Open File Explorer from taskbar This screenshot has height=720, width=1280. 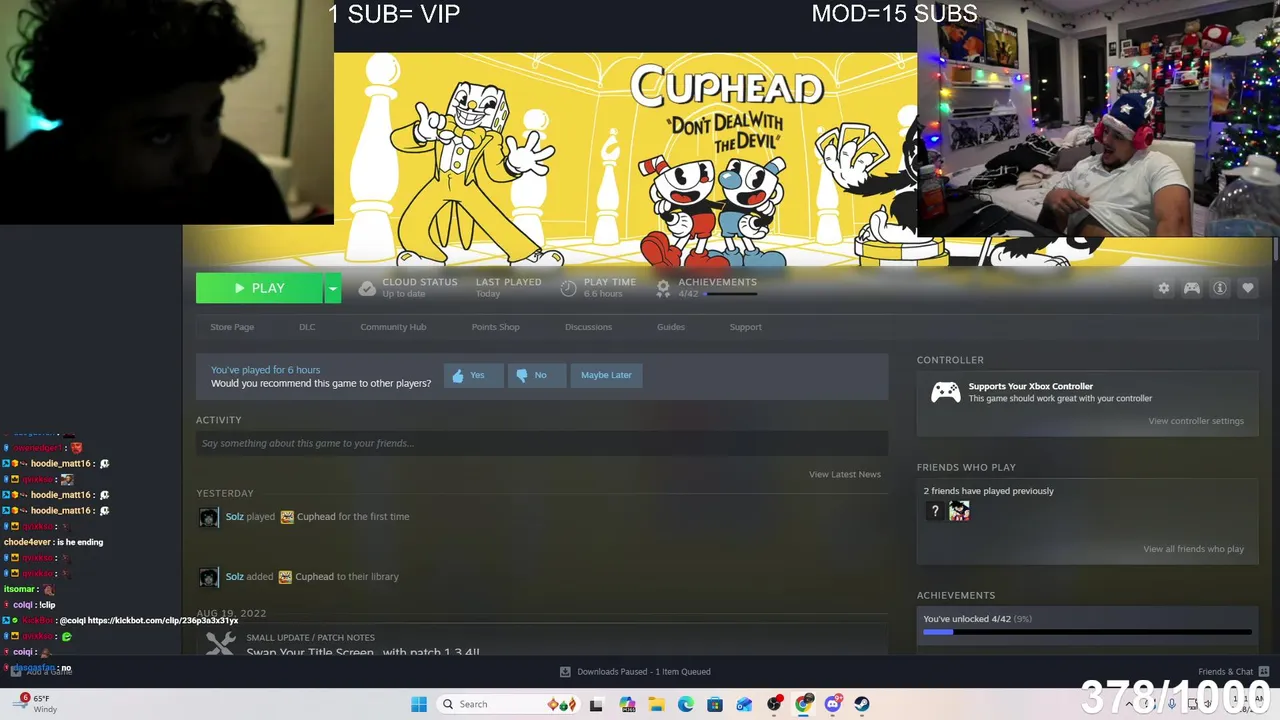pos(656,704)
